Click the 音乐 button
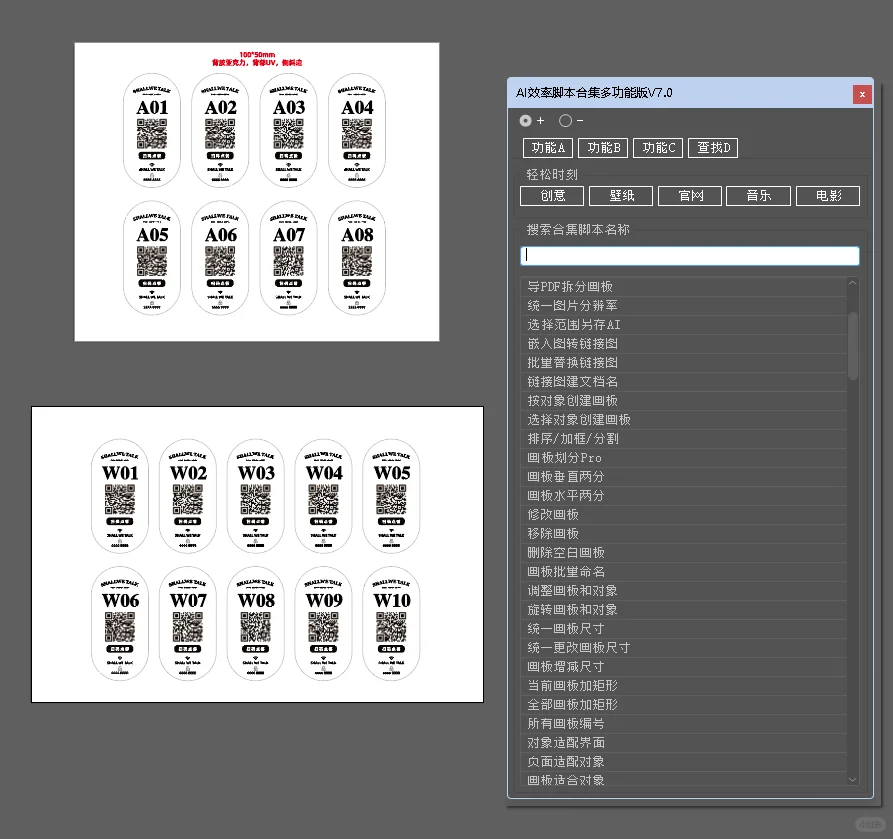Image resolution: width=893 pixels, height=839 pixels. coord(758,196)
